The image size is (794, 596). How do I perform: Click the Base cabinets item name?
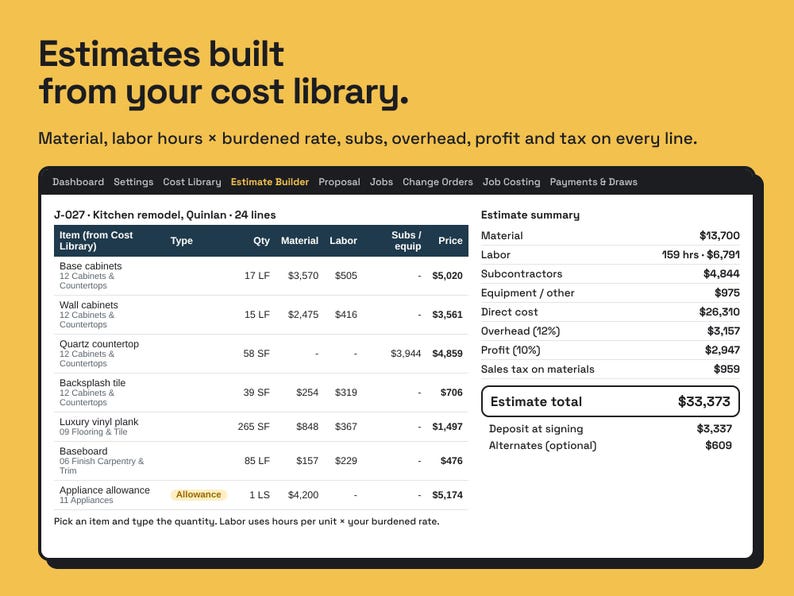click(x=91, y=266)
